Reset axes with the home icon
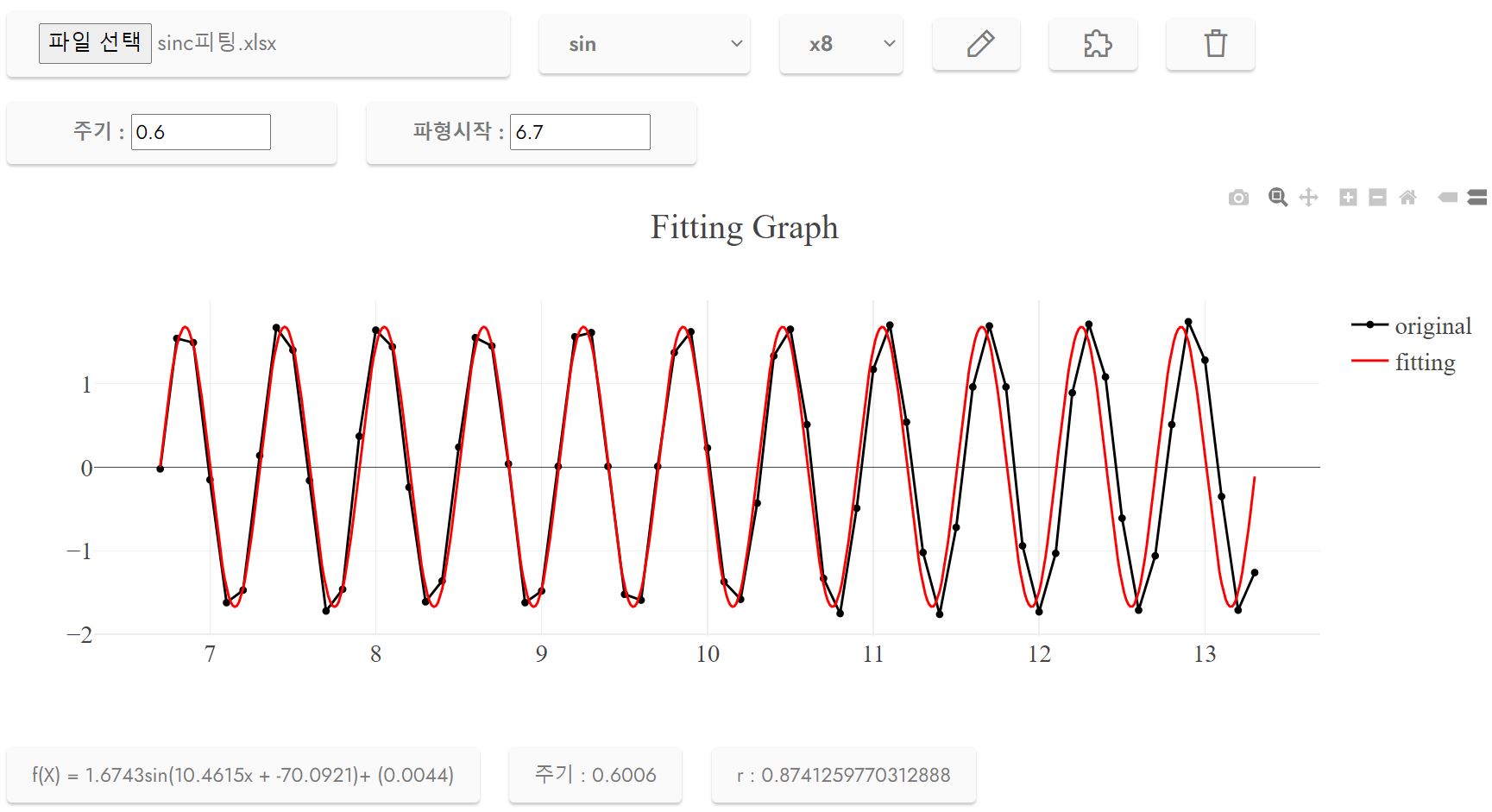Image resolution: width=1492 pixels, height=812 pixels. 1408,197
